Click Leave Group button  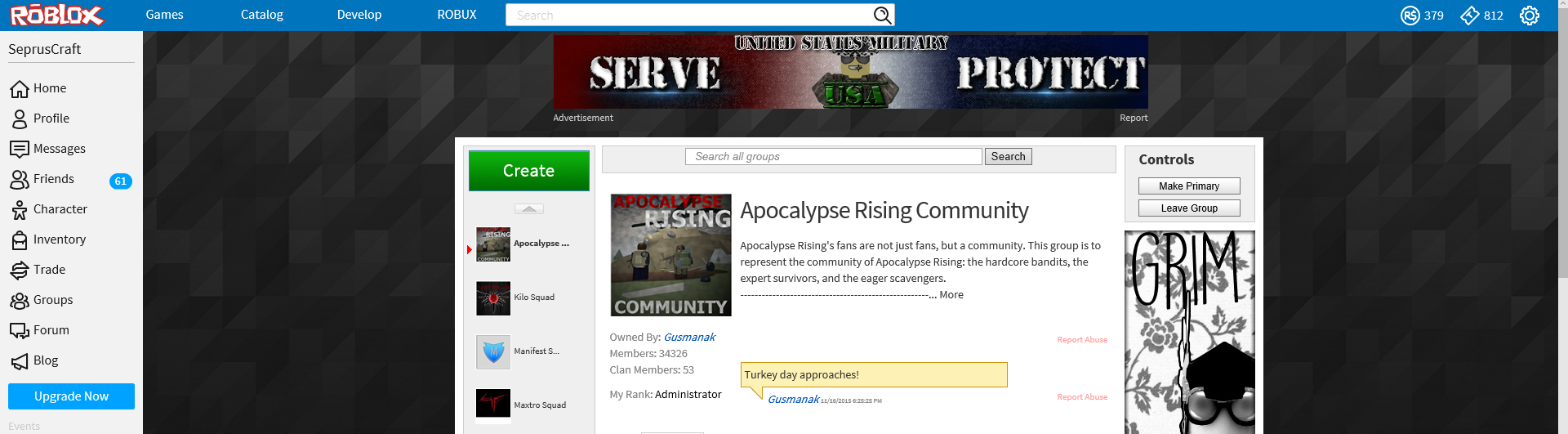click(x=1189, y=208)
